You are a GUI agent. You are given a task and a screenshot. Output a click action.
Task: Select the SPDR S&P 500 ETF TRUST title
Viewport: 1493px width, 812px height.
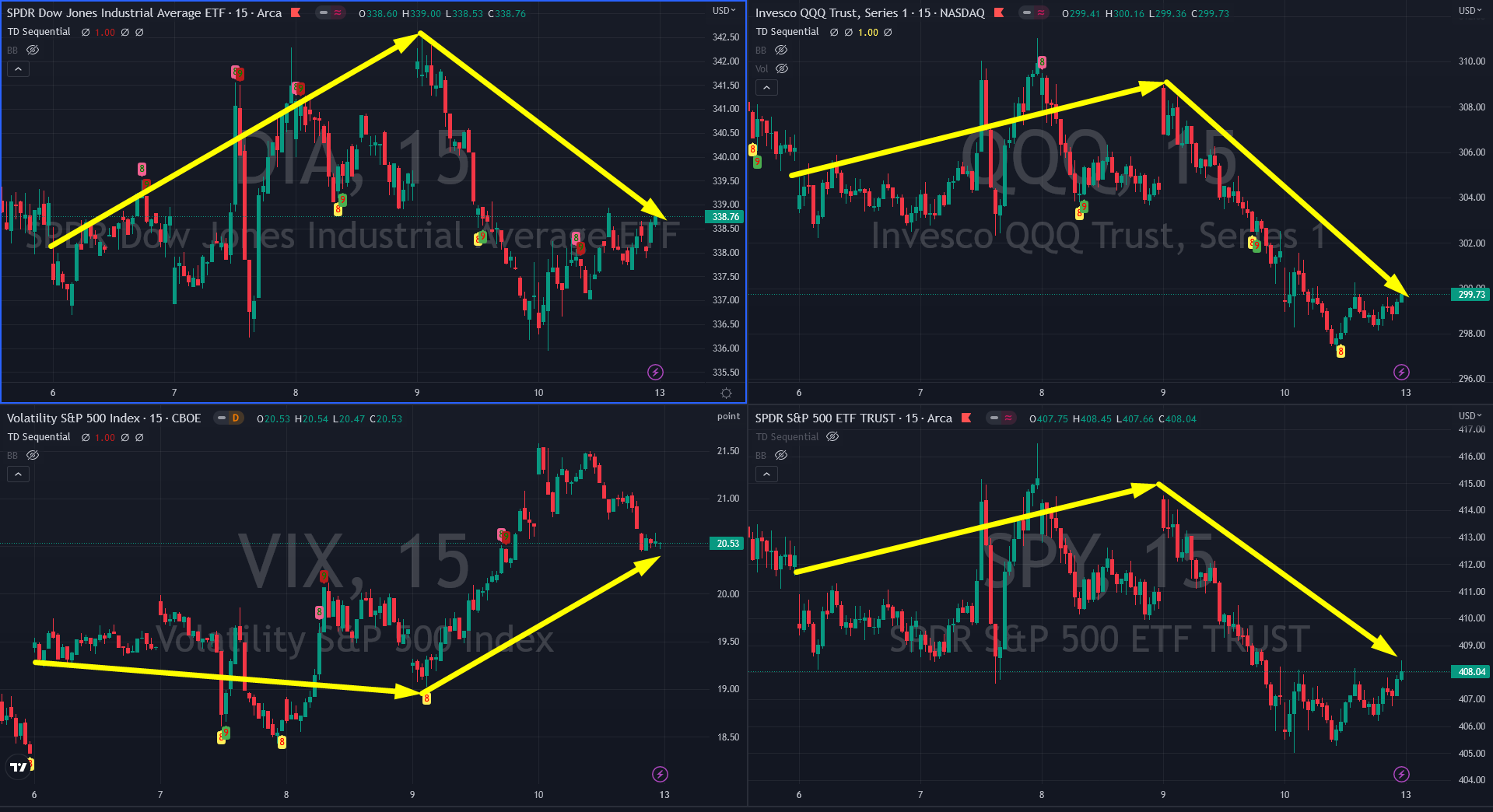pyautogui.click(x=853, y=418)
